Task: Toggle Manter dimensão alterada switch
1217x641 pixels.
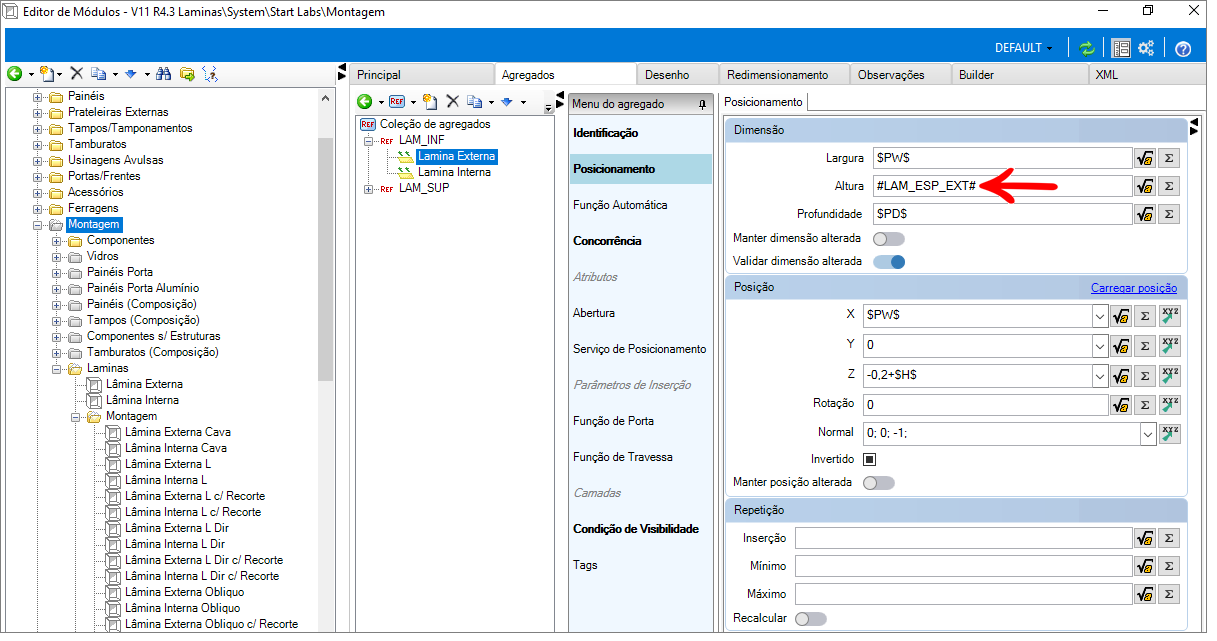Action: pyautogui.click(x=888, y=239)
